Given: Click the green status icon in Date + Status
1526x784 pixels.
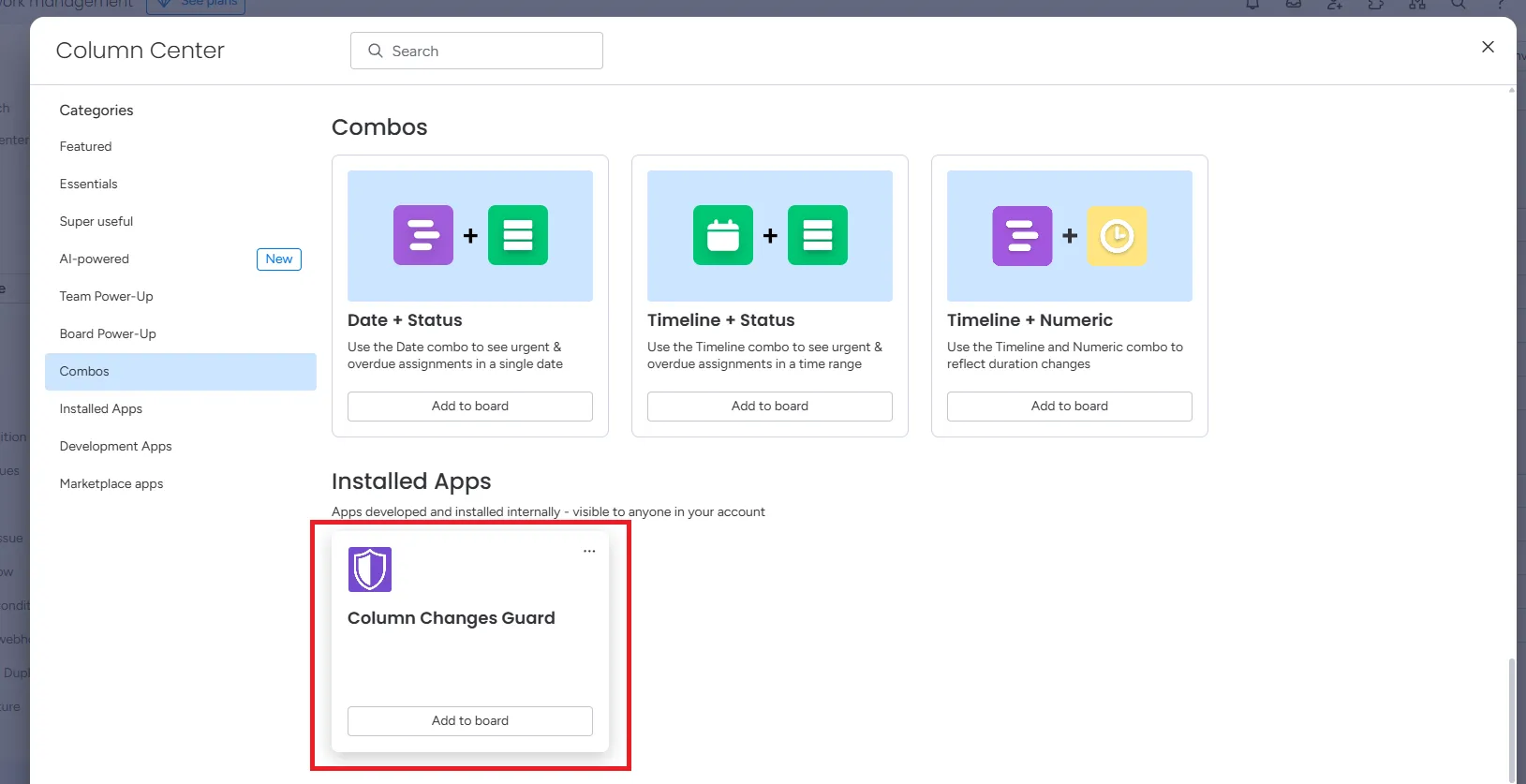Looking at the screenshot, I should pos(518,235).
